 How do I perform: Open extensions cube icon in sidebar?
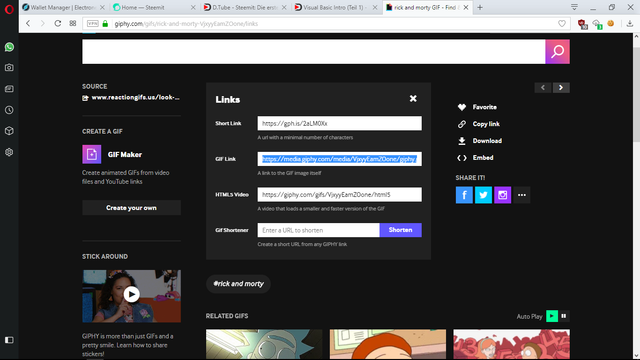(9, 131)
